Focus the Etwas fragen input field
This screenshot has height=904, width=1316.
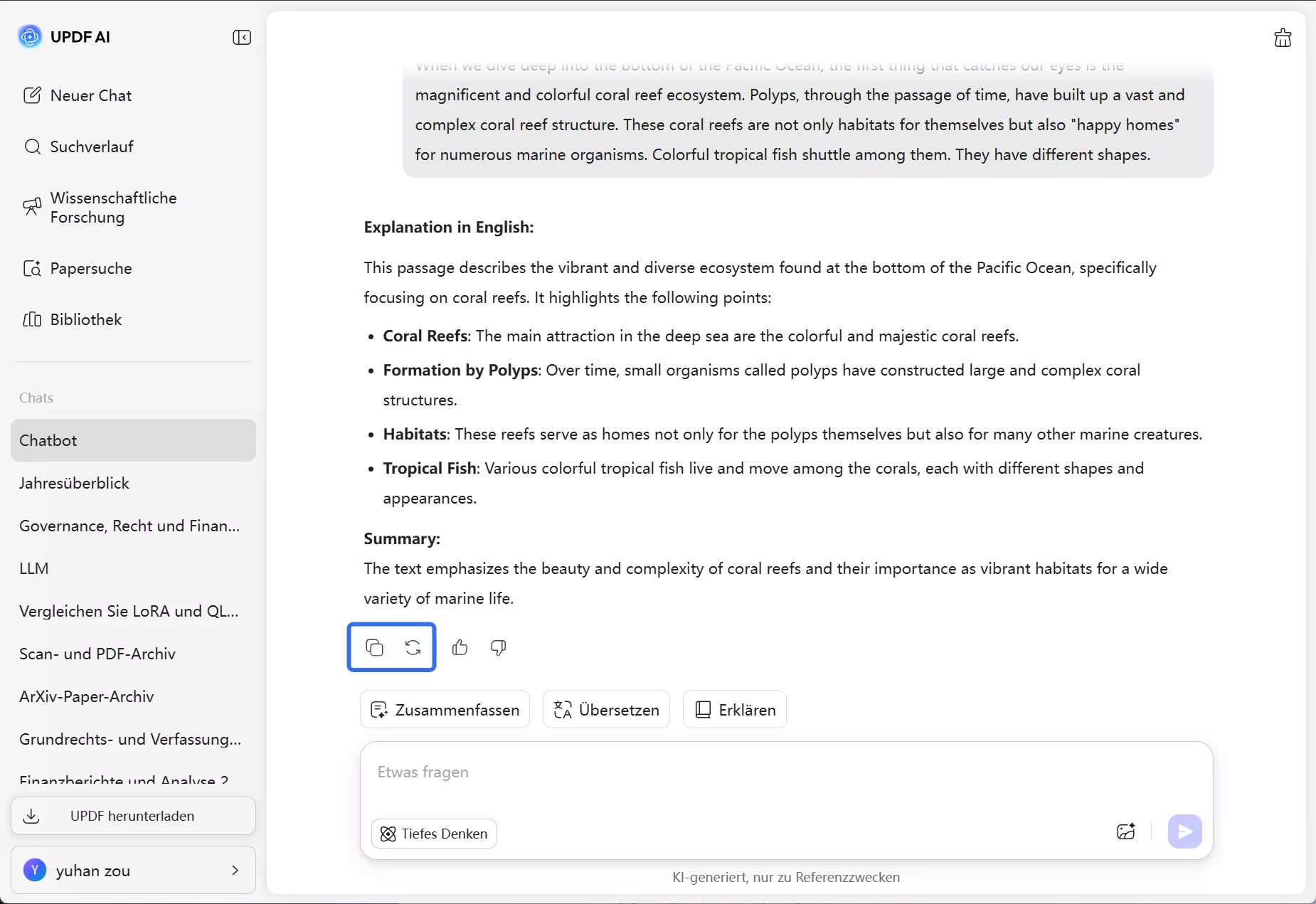click(786, 772)
